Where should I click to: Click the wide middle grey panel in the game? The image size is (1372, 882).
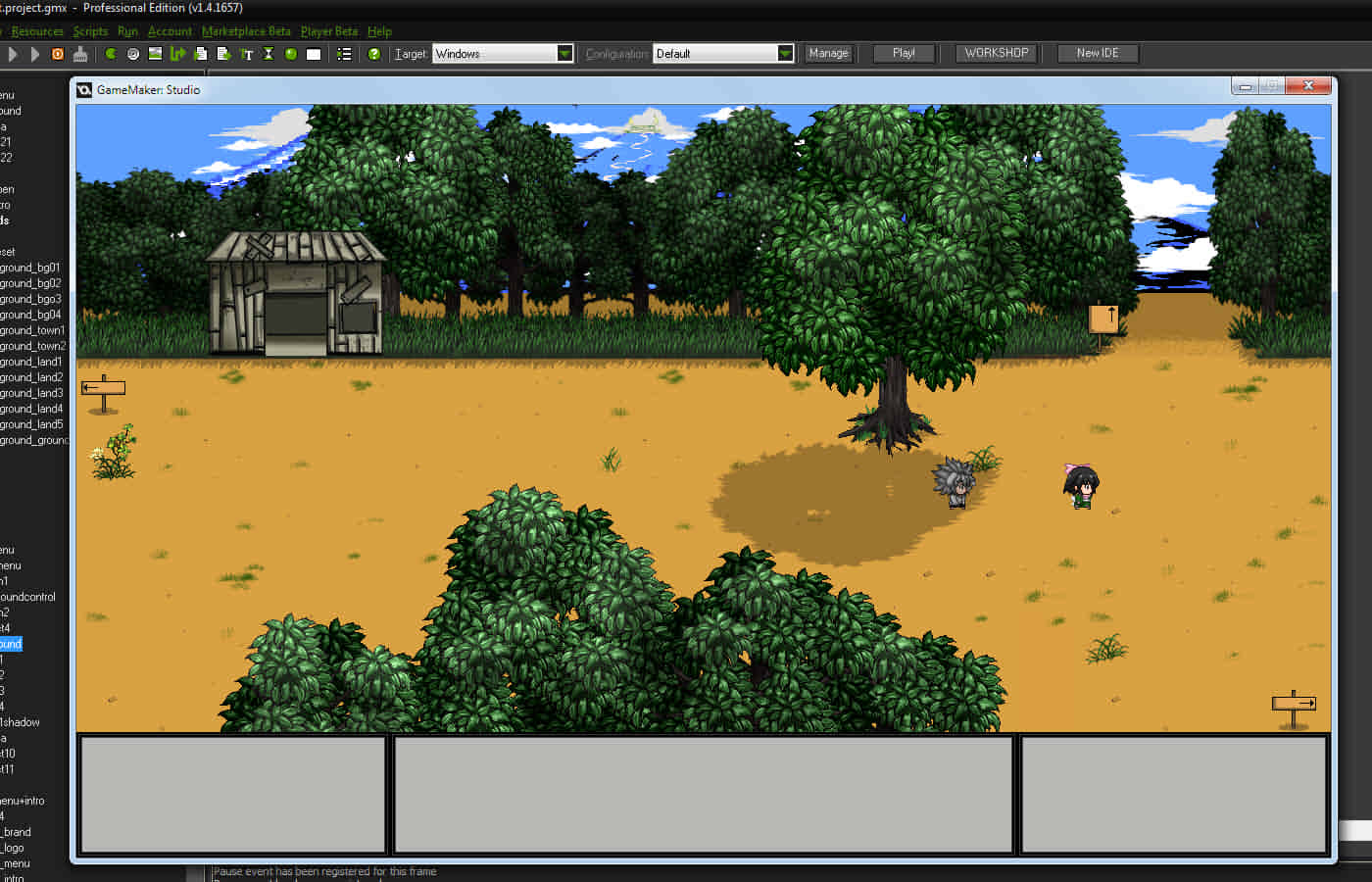(703, 795)
